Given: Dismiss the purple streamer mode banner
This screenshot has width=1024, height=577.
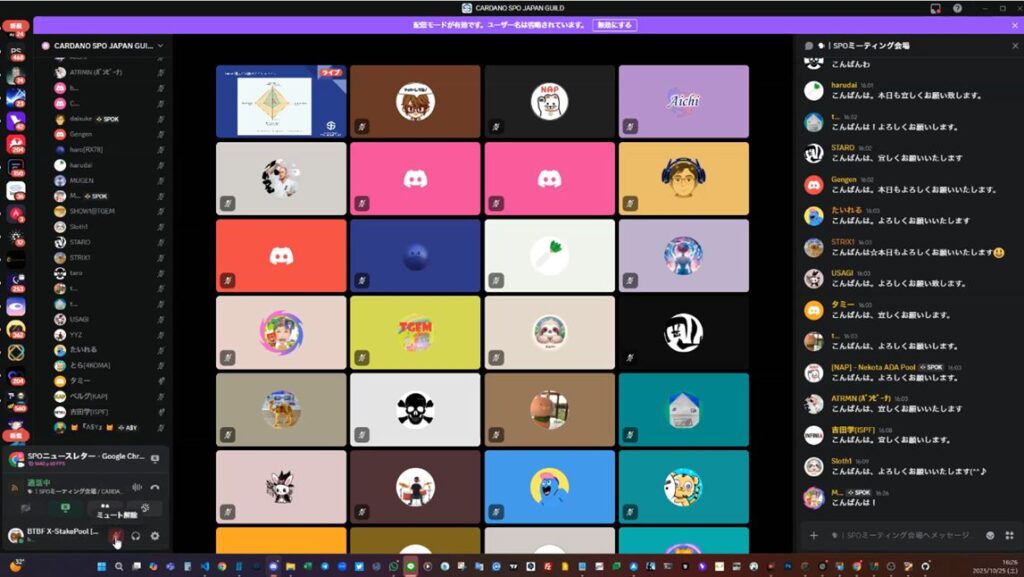Looking at the screenshot, I should [x=1014, y=25].
